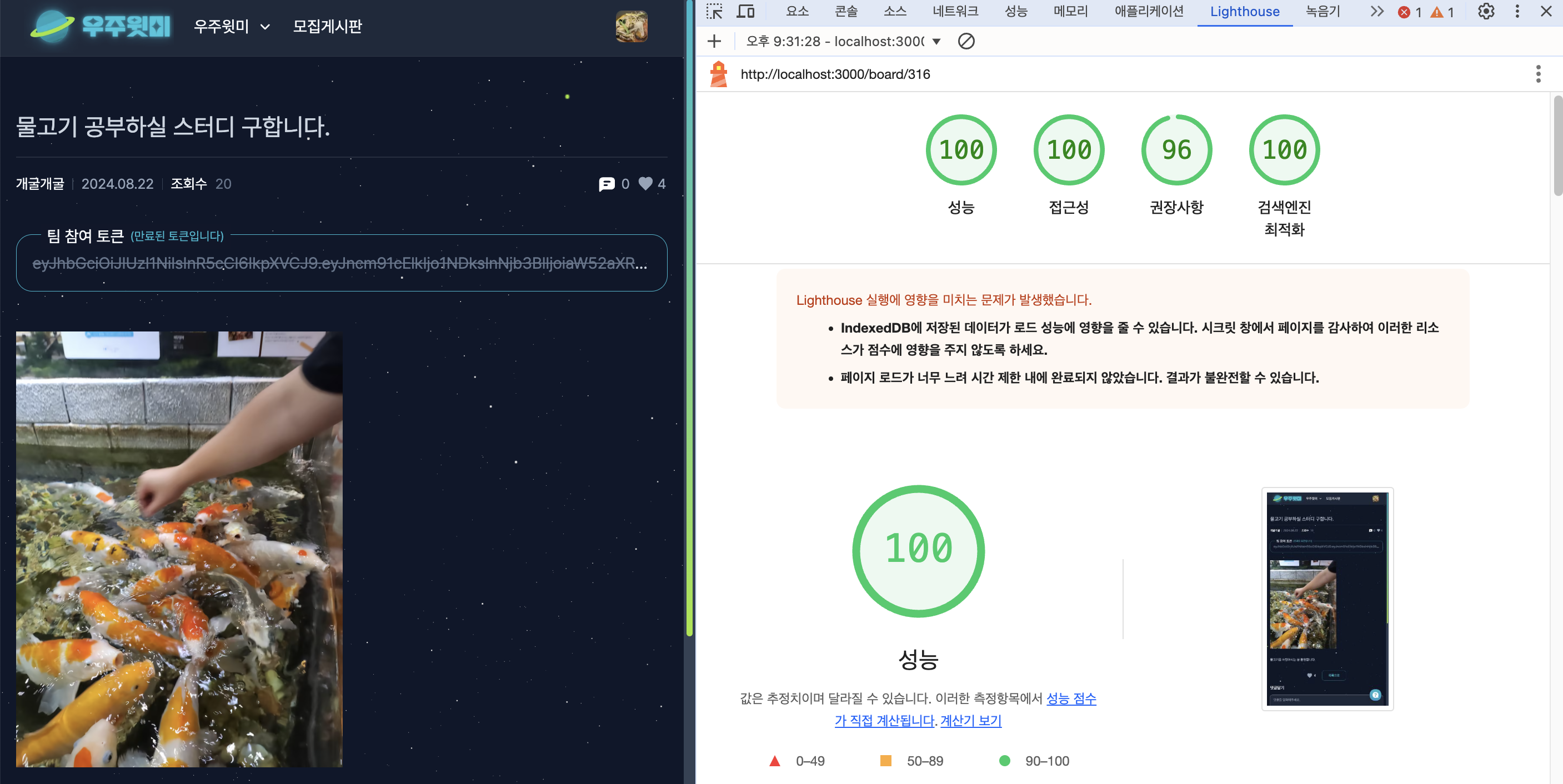Open 모집게시판 in the navigation bar
1563x784 pixels.
[x=327, y=27]
